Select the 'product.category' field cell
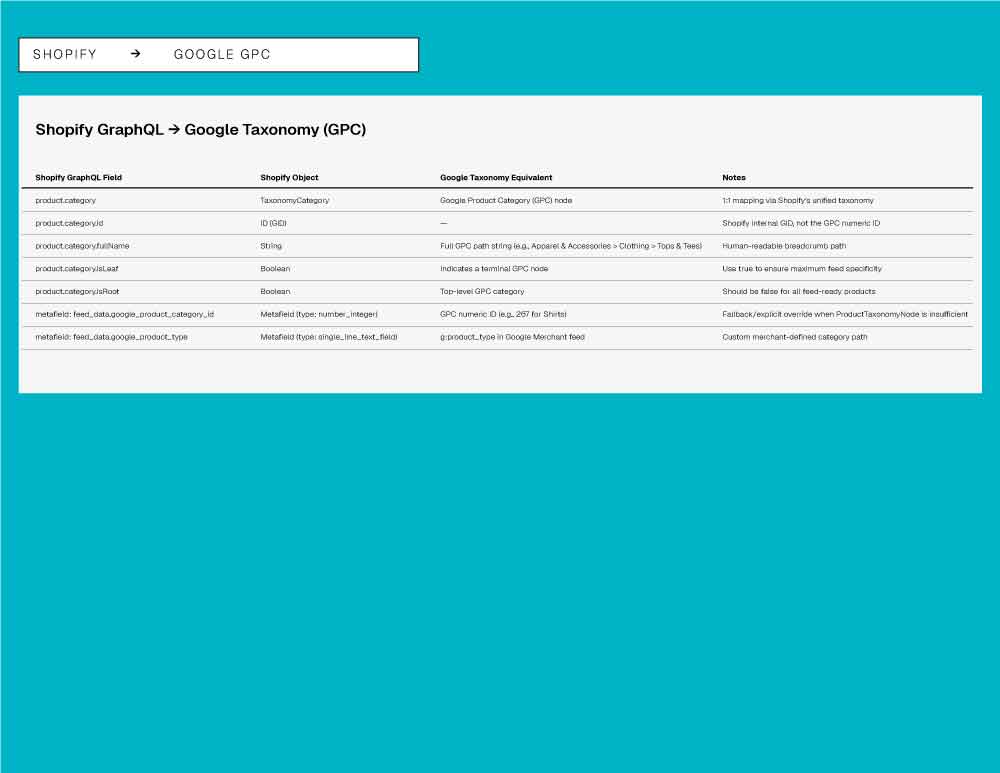The image size is (1000, 773). [x=65, y=200]
